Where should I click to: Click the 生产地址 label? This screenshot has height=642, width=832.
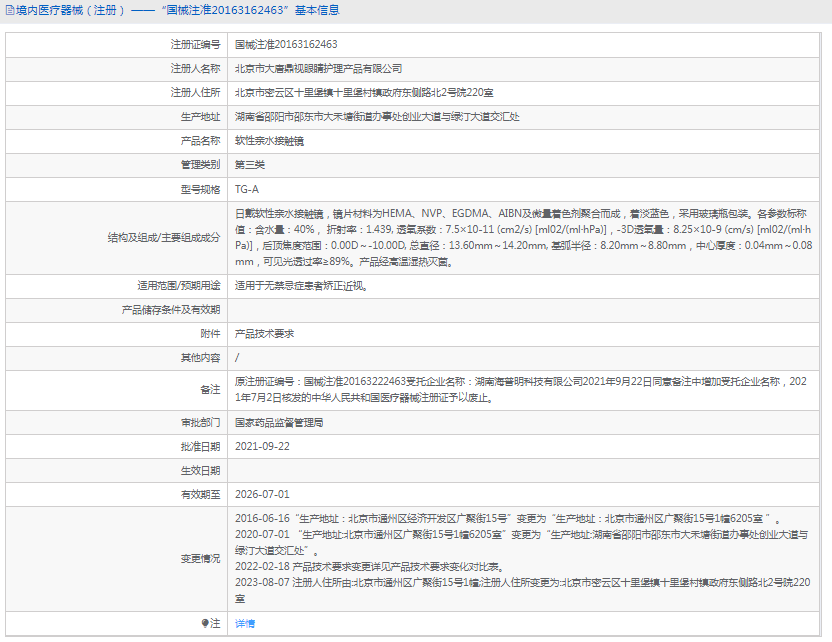(200, 117)
